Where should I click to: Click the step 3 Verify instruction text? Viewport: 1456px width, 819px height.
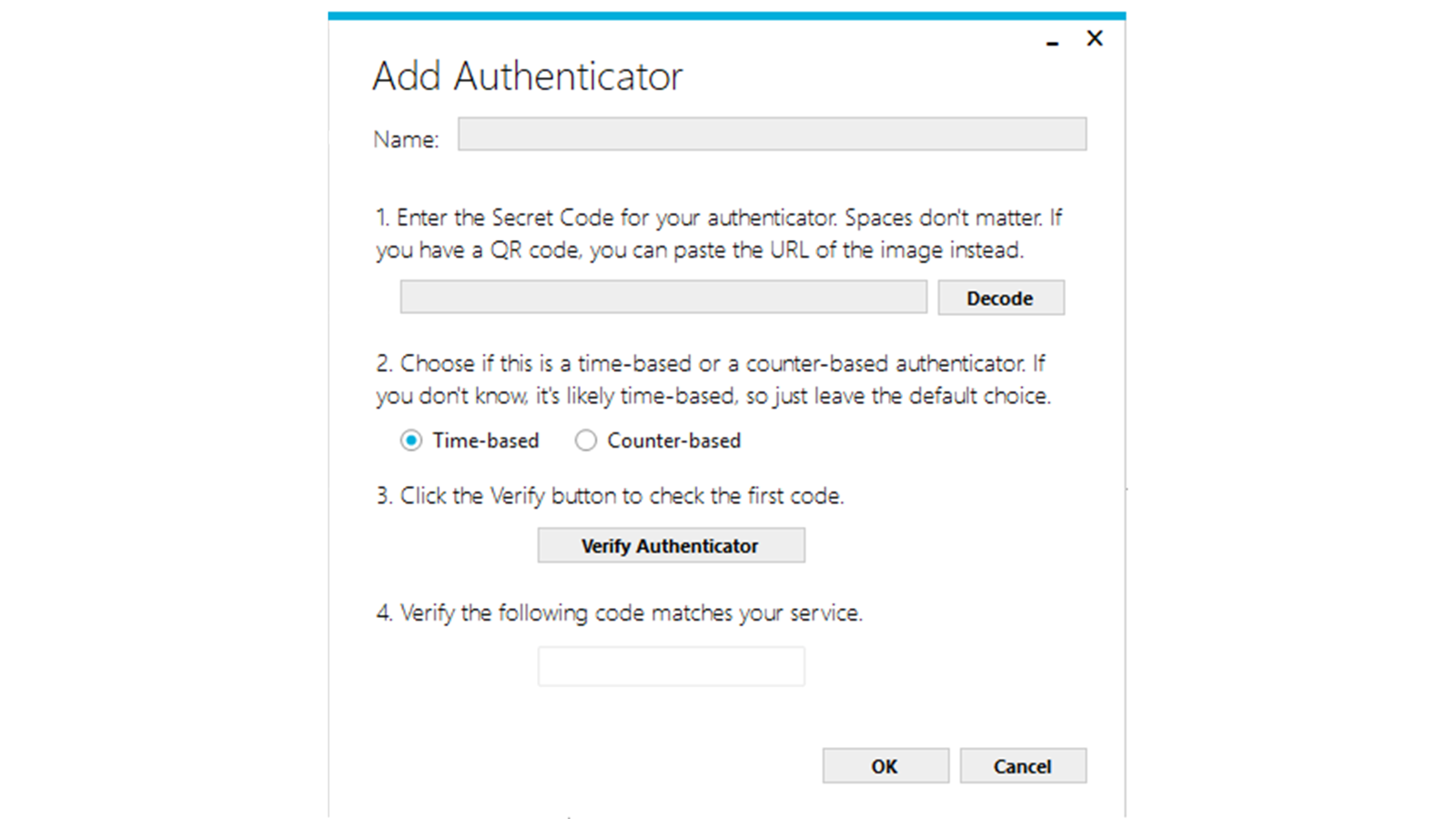[610, 496]
